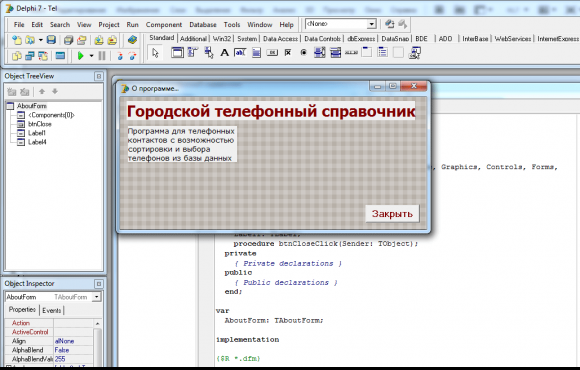The height and width of the screenshot is (370, 580).
Task: Pick the CheckBox component in palette
Action: click(x=288, y=53)
